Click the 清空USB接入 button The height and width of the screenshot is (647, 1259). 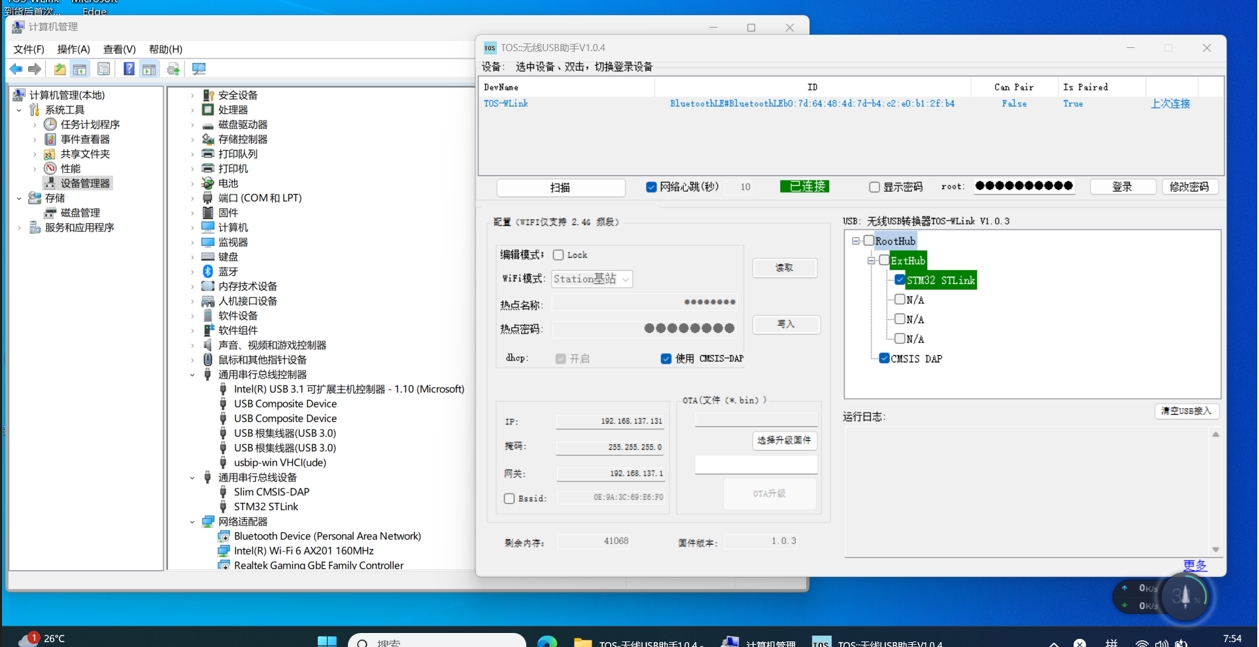(x=1186, y=411)
